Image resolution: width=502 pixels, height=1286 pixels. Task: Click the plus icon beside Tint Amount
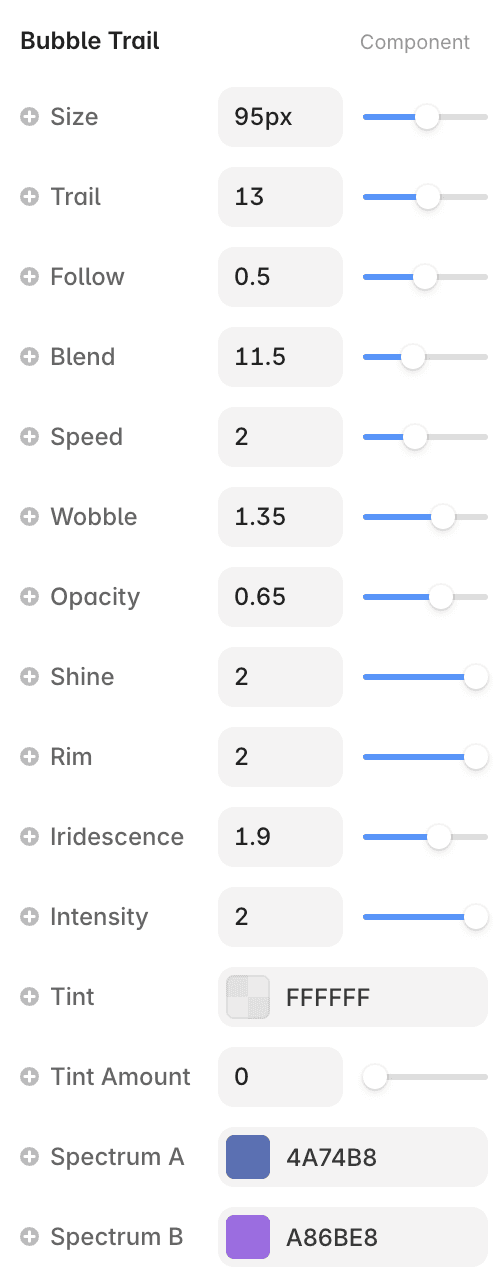click(x=30, y=1077)
